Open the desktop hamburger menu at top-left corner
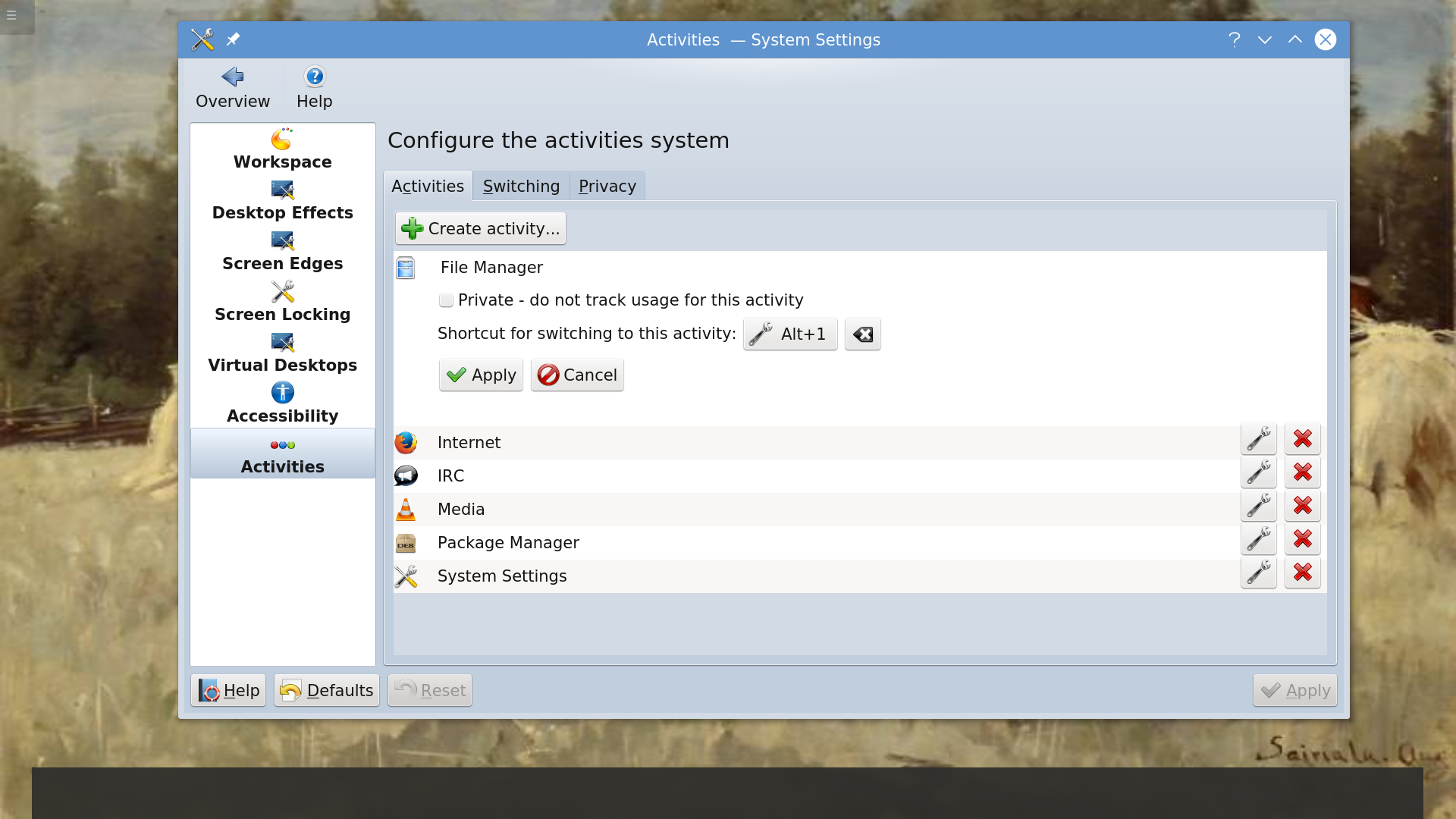This screenshot has width=1456, height=819. click(x=11, y=15)
